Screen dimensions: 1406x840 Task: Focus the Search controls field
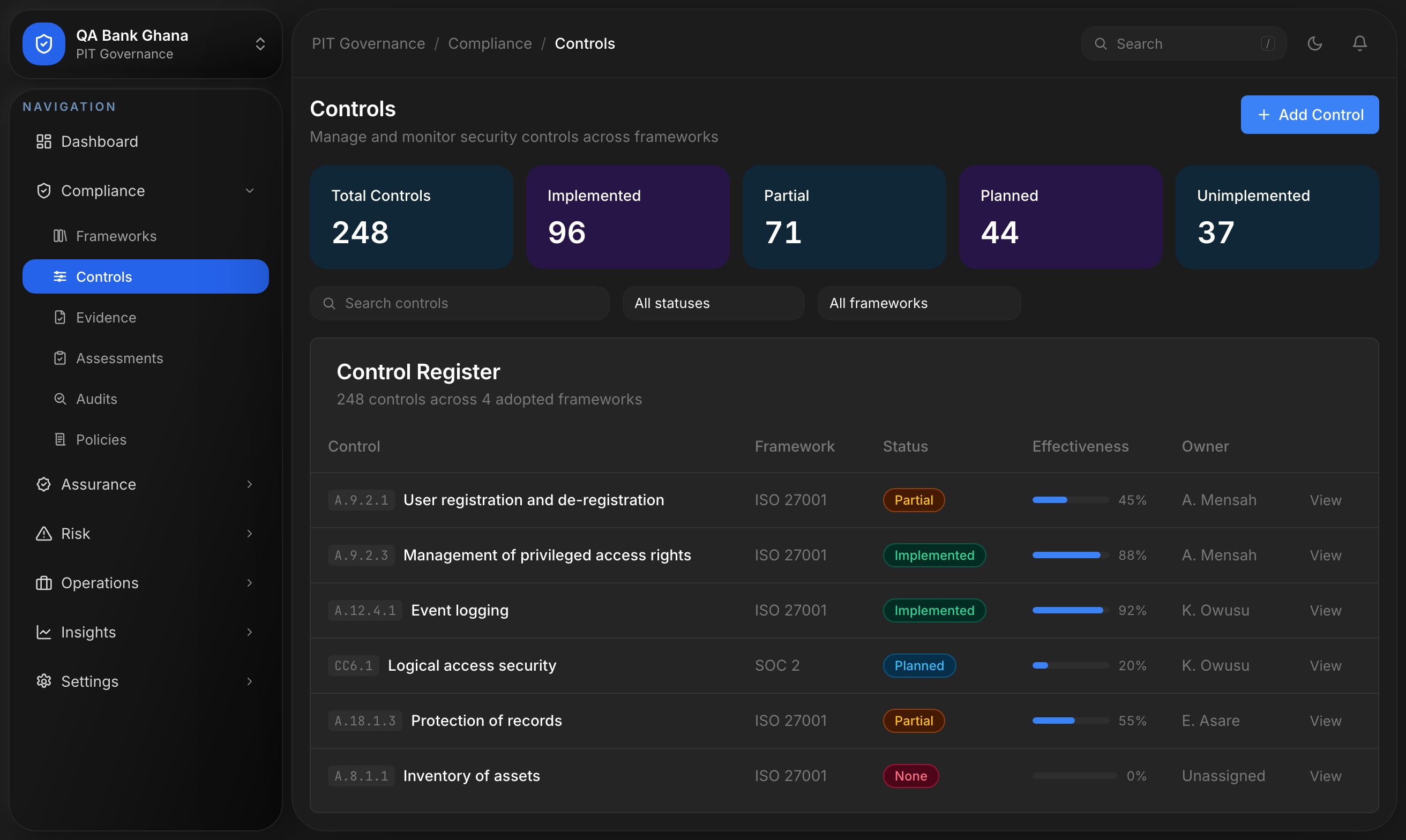460,303
